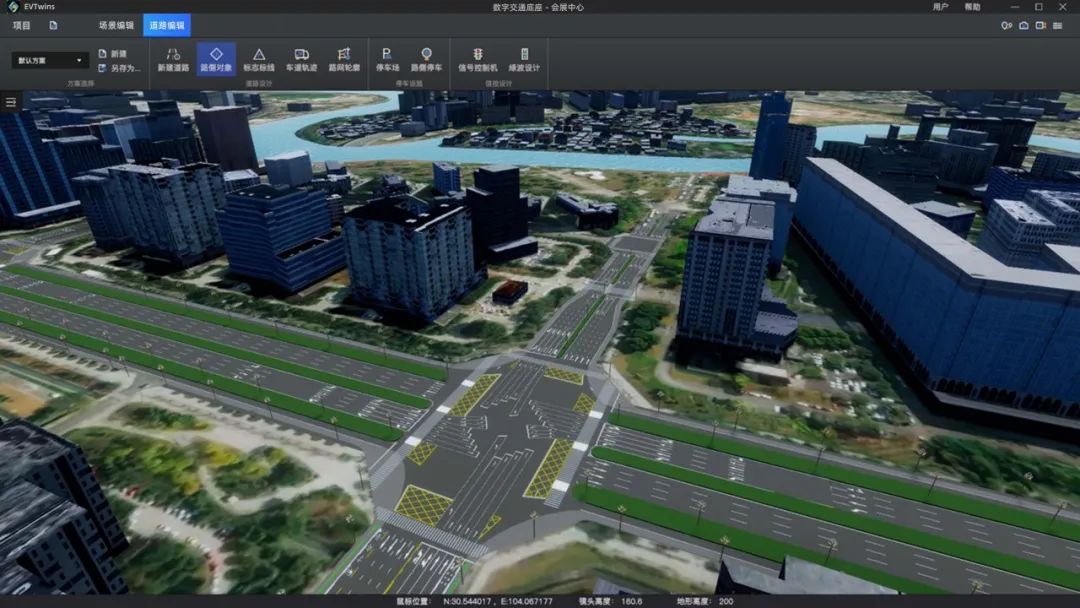Open the 标志标线 signs and markings tool
Image resolution: width=1080 pixels, height=608 pixels.
click(259, 59)
